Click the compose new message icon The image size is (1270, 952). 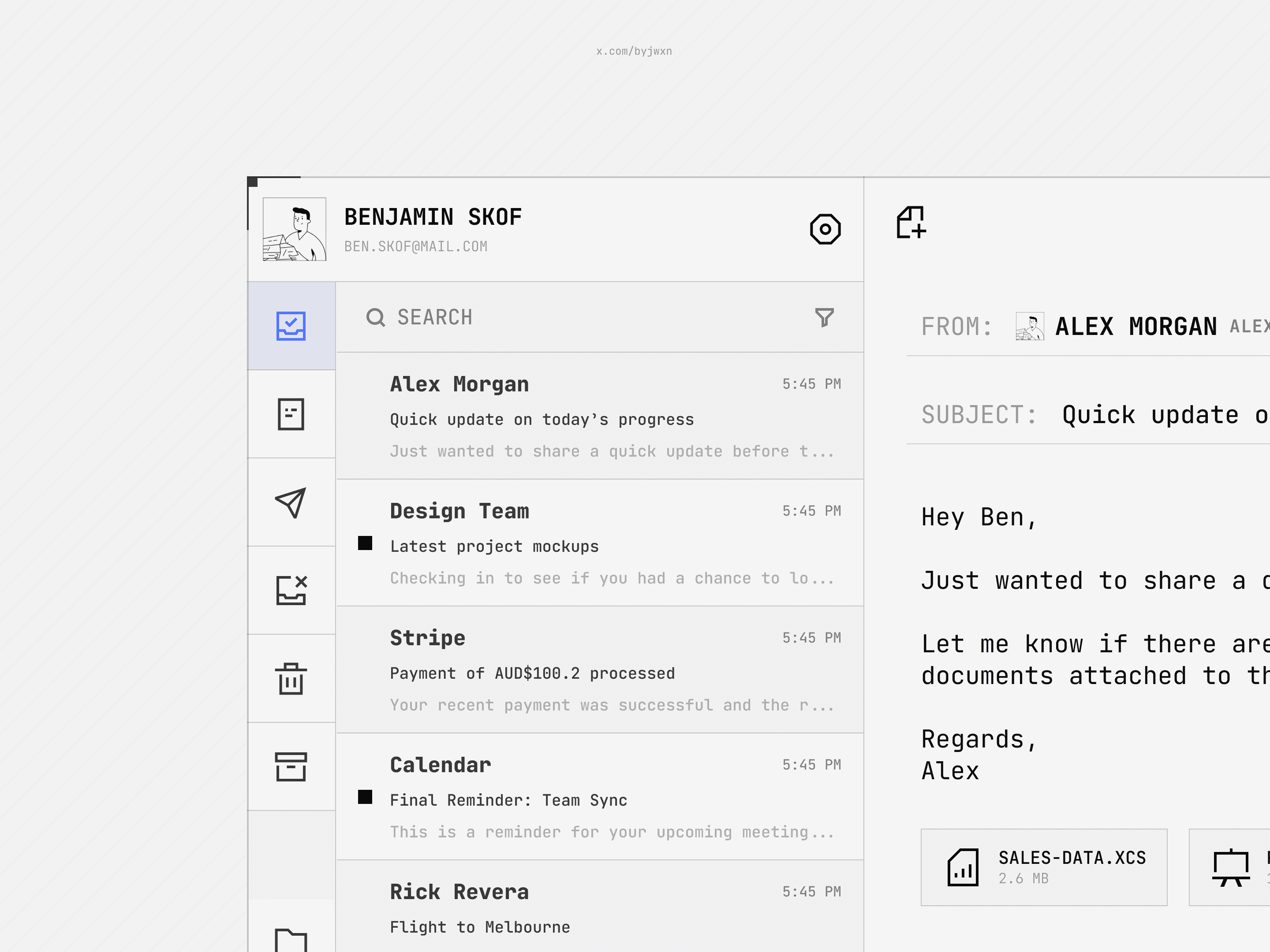[x=911, y=223]
